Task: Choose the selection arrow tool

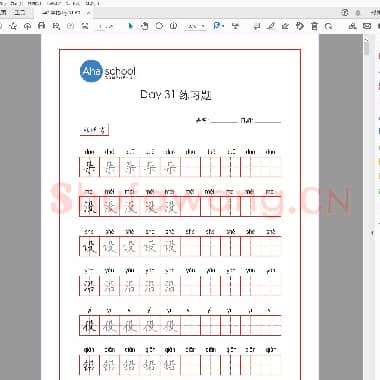Action: [x=130, y=26]
